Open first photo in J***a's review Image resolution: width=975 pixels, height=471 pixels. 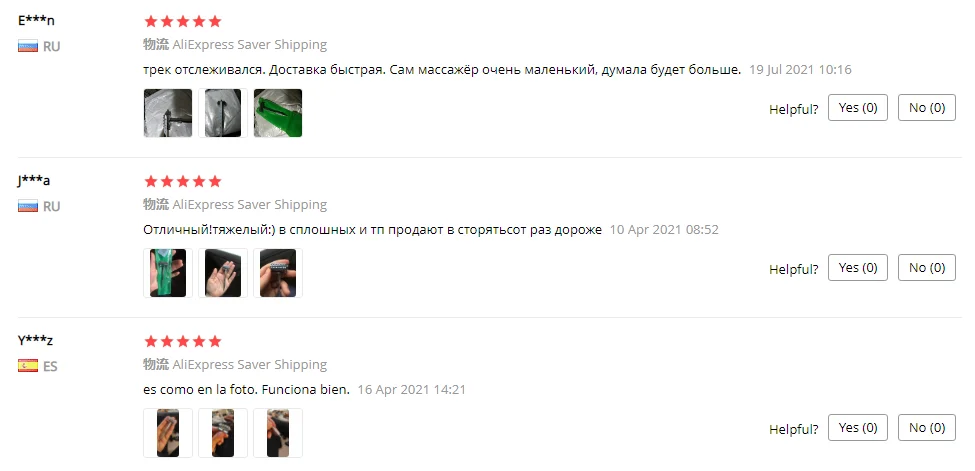click(x=168, y=273)
